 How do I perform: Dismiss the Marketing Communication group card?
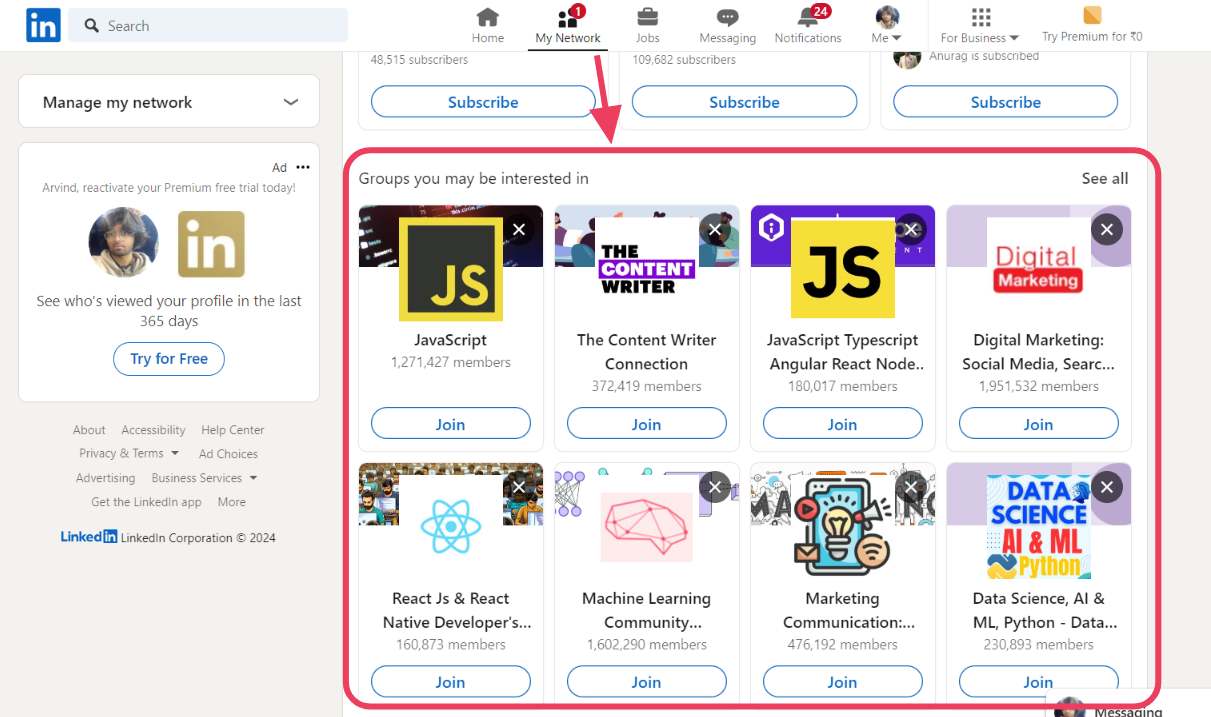(910, 487)
